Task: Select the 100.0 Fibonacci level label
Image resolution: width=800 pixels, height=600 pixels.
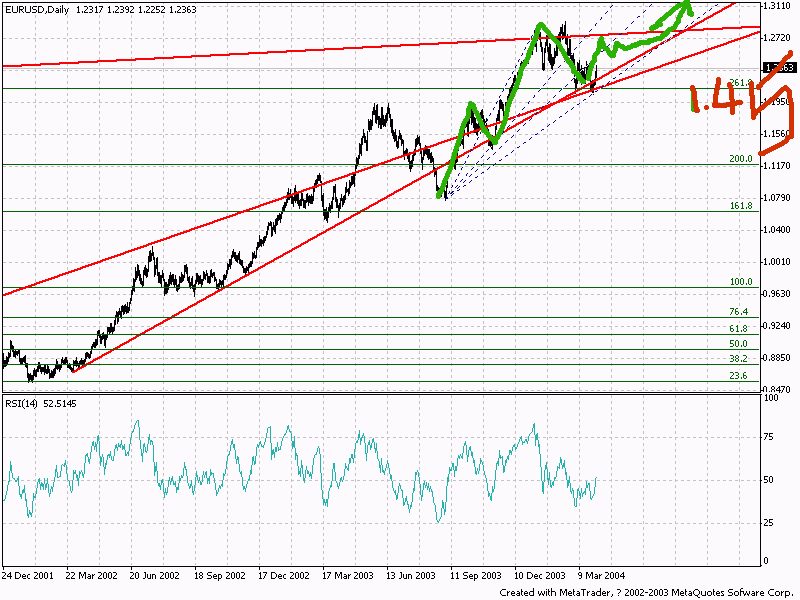Action: click(x=740, y=282)
